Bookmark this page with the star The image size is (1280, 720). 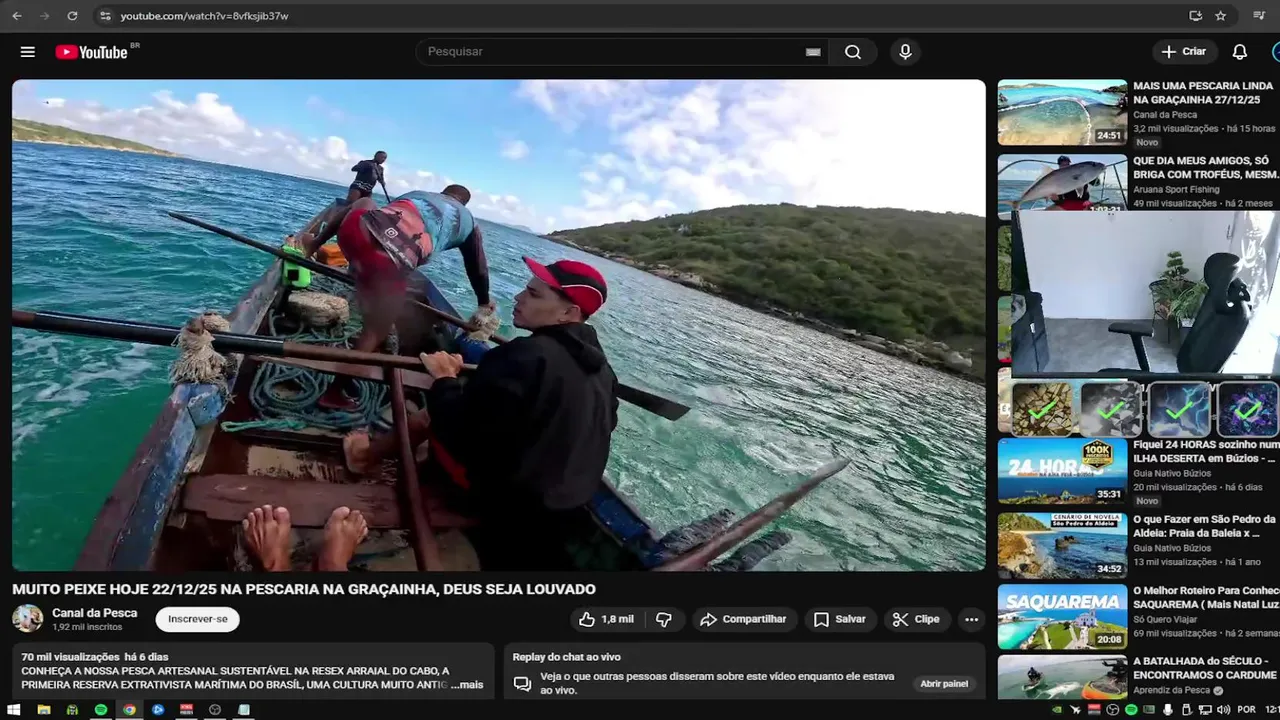[x=1220, y=16]
